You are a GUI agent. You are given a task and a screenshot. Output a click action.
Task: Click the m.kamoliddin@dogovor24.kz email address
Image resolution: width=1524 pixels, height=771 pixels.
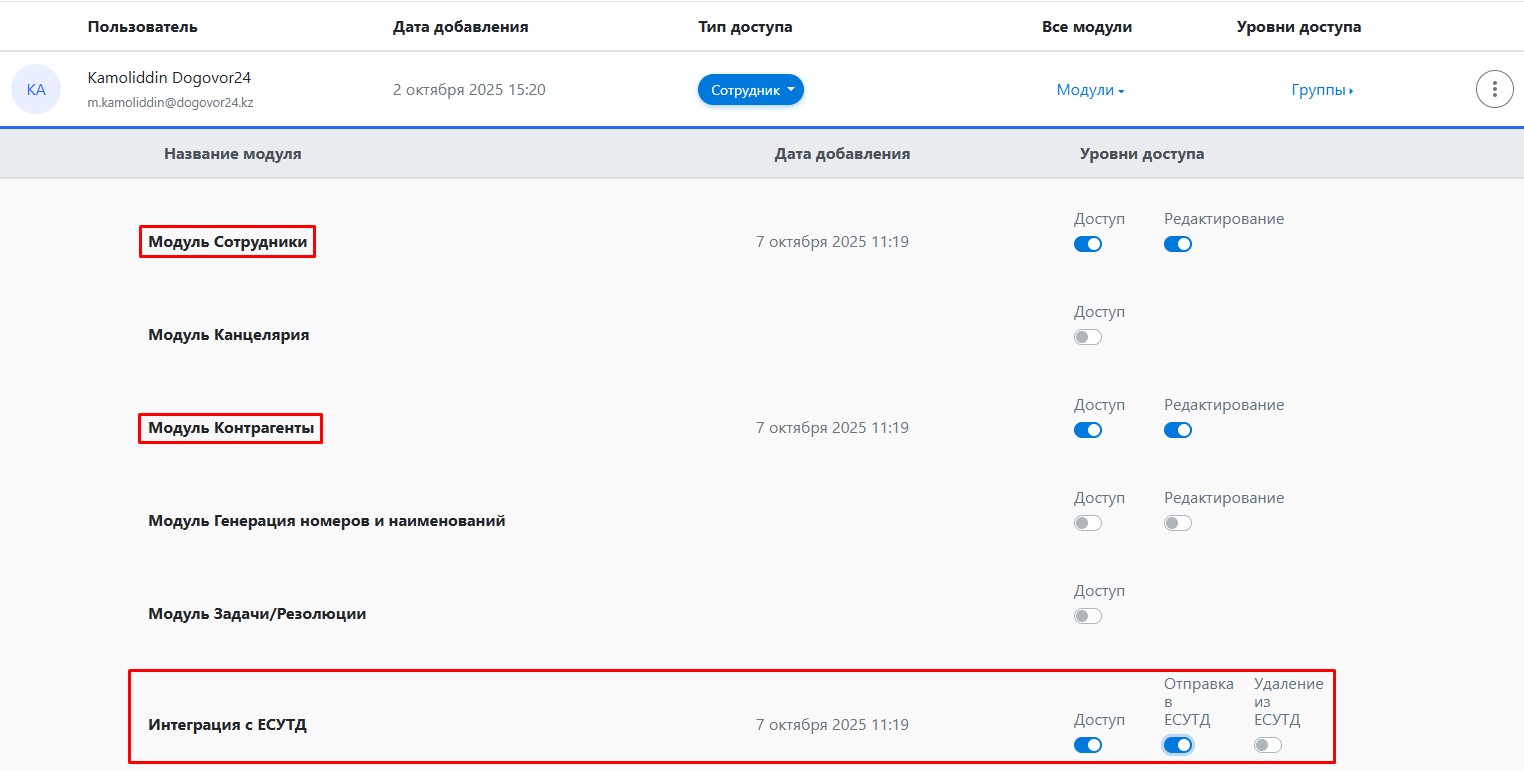click(x=170, y=102)
